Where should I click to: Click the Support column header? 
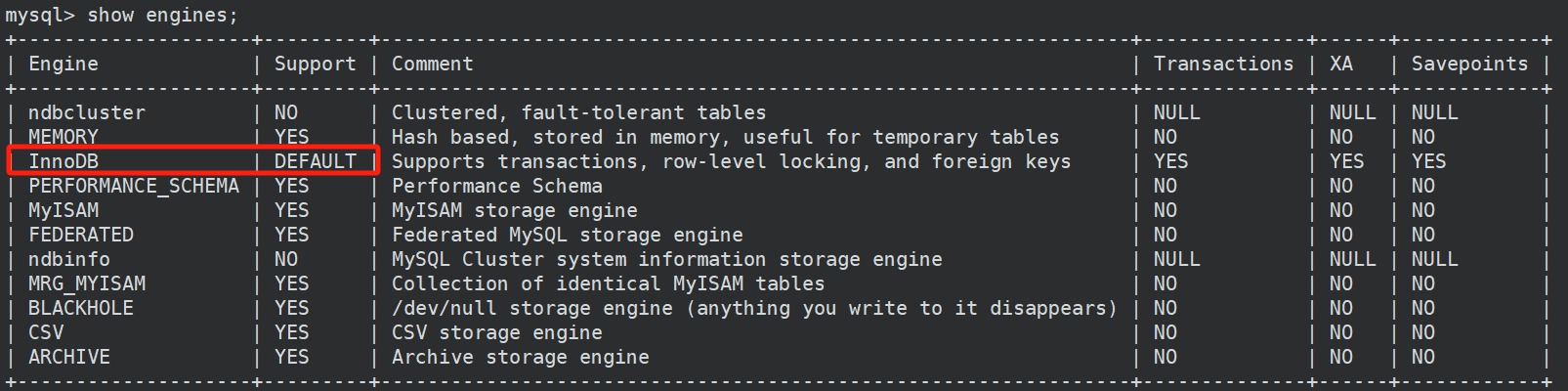pyautogui.click(x=315, y=65)
